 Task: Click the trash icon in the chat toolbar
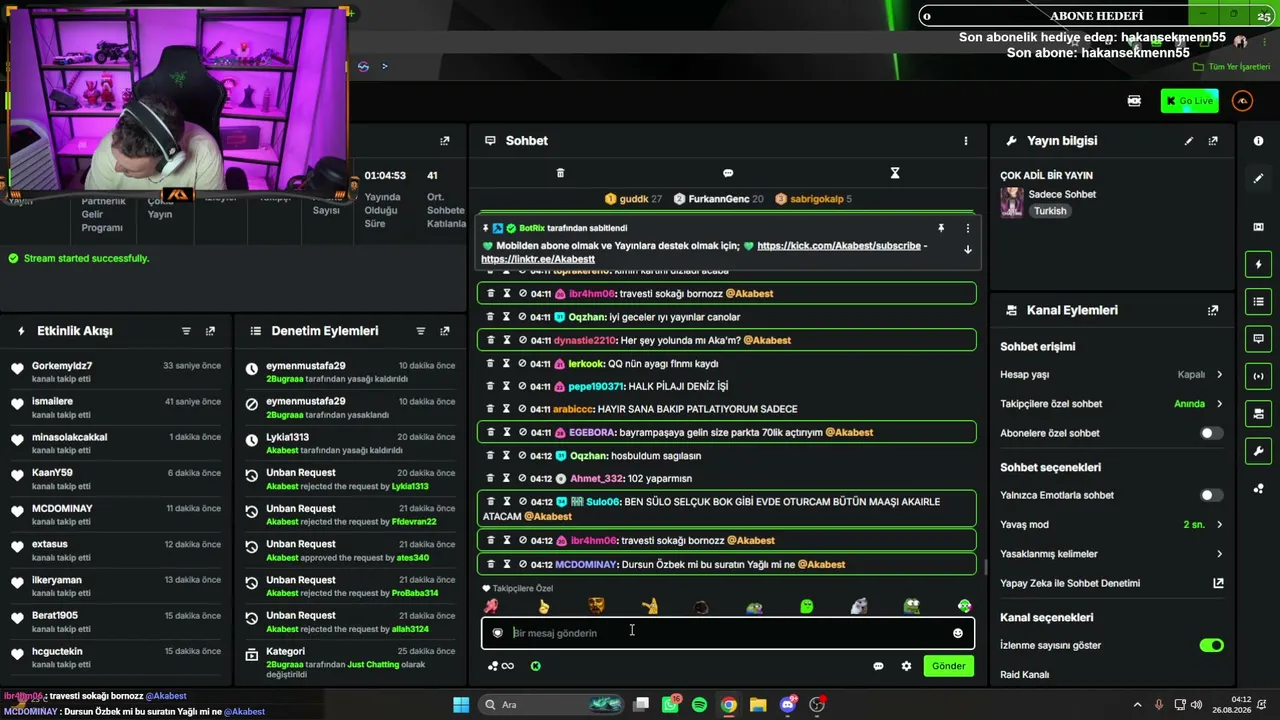point(560,173)
